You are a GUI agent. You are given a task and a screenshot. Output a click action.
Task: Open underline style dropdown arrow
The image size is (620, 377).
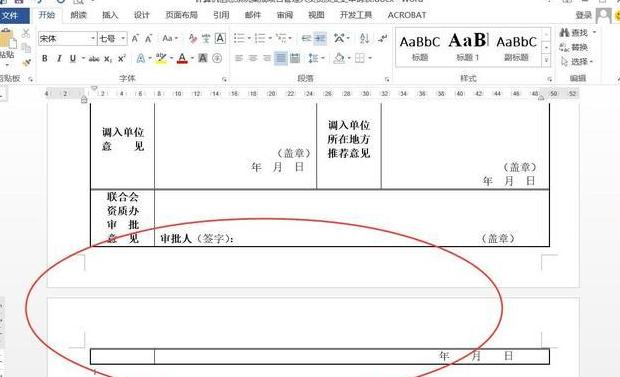click(83, 59)
